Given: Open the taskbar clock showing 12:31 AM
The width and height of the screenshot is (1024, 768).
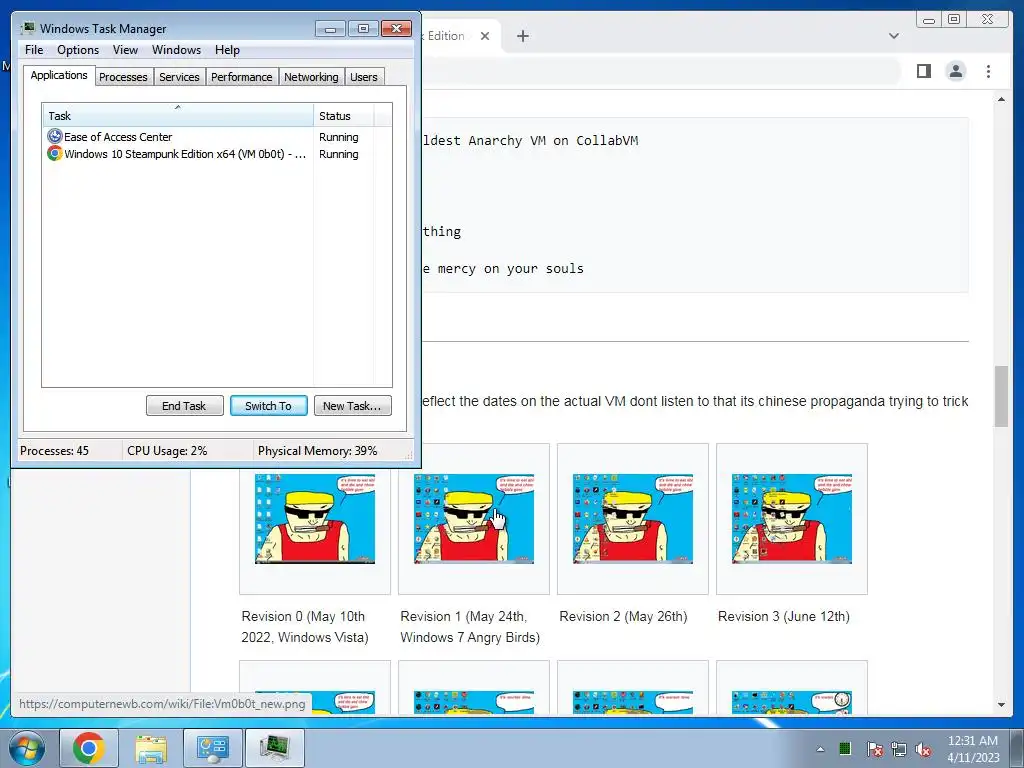Looking at the screenshot, I should (973, 749).
